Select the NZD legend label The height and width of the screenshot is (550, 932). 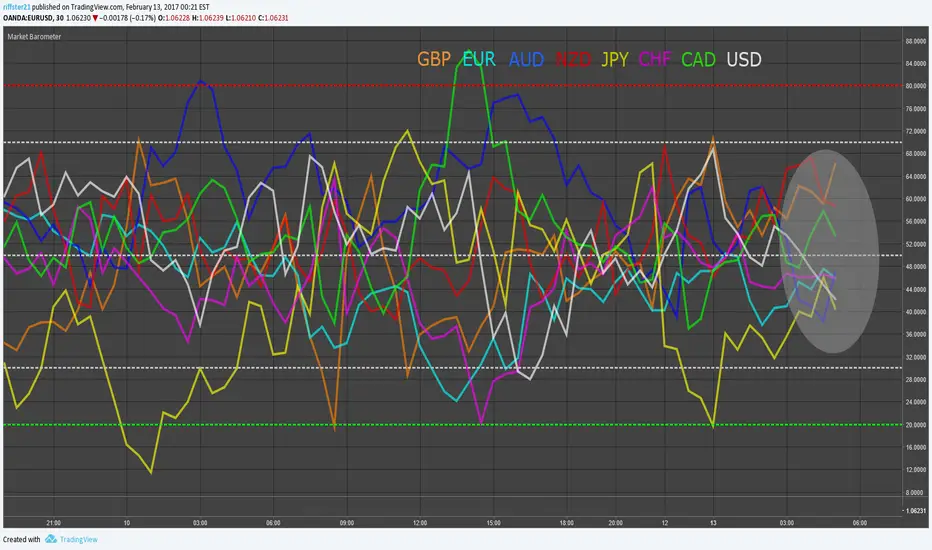pyautogui.click(x=573, y=59)
